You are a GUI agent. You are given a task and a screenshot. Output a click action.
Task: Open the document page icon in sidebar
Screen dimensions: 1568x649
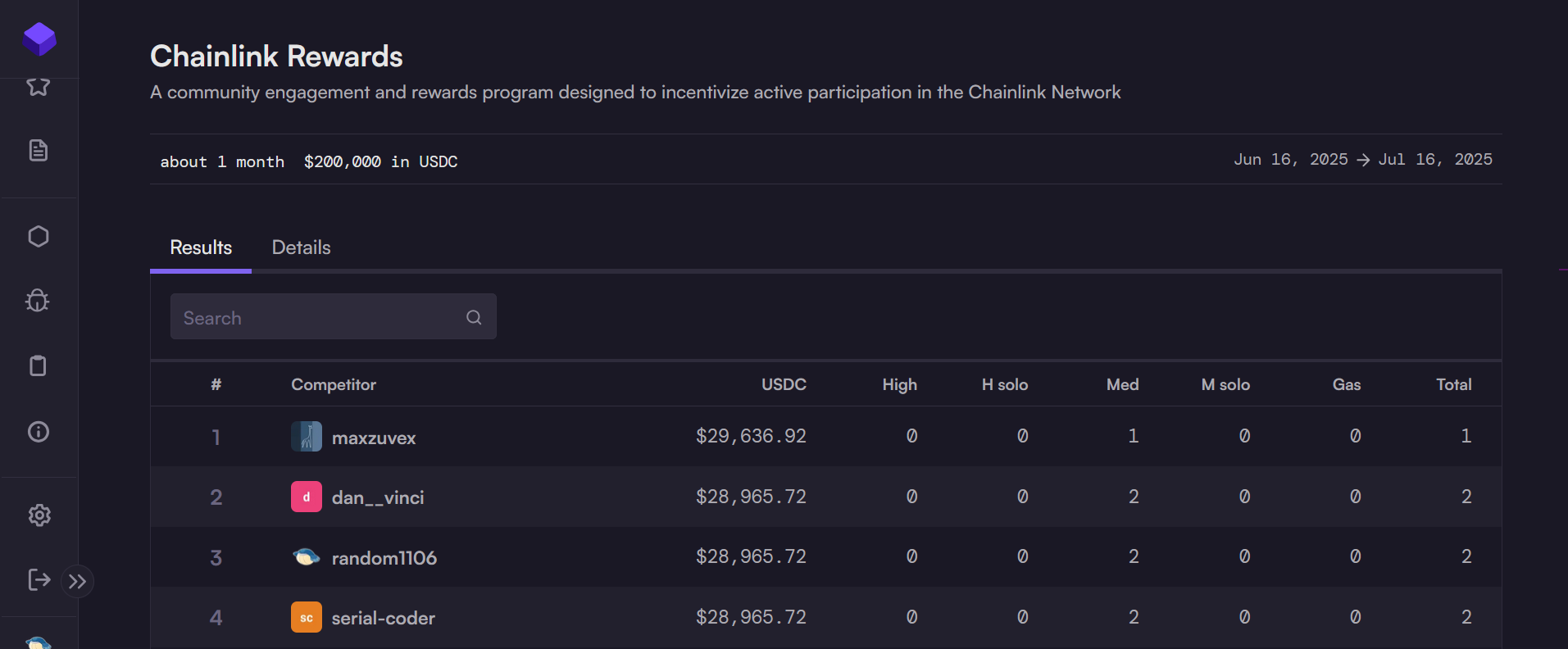pyautogui.click(x=39, y=151)
